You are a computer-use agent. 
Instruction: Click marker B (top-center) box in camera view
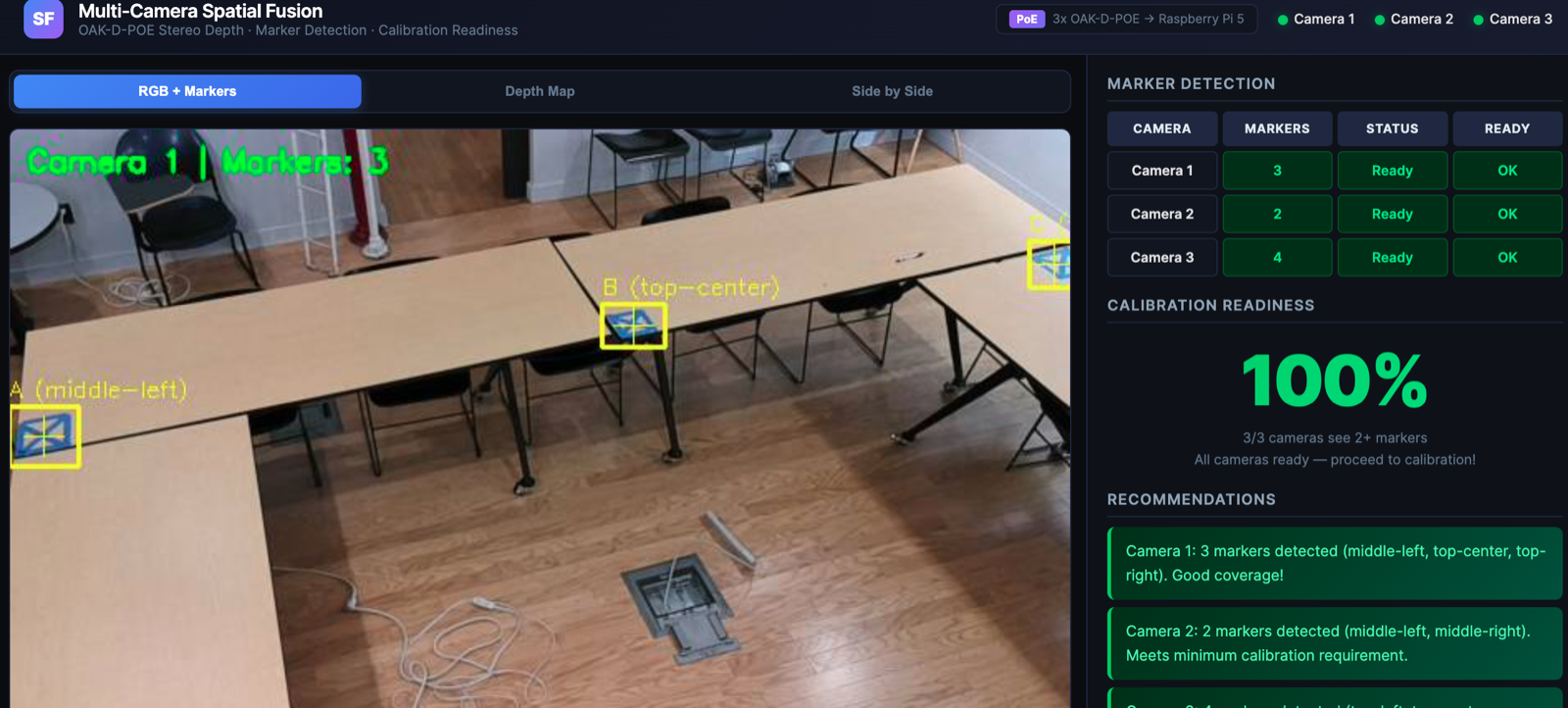tap(633, 326)
